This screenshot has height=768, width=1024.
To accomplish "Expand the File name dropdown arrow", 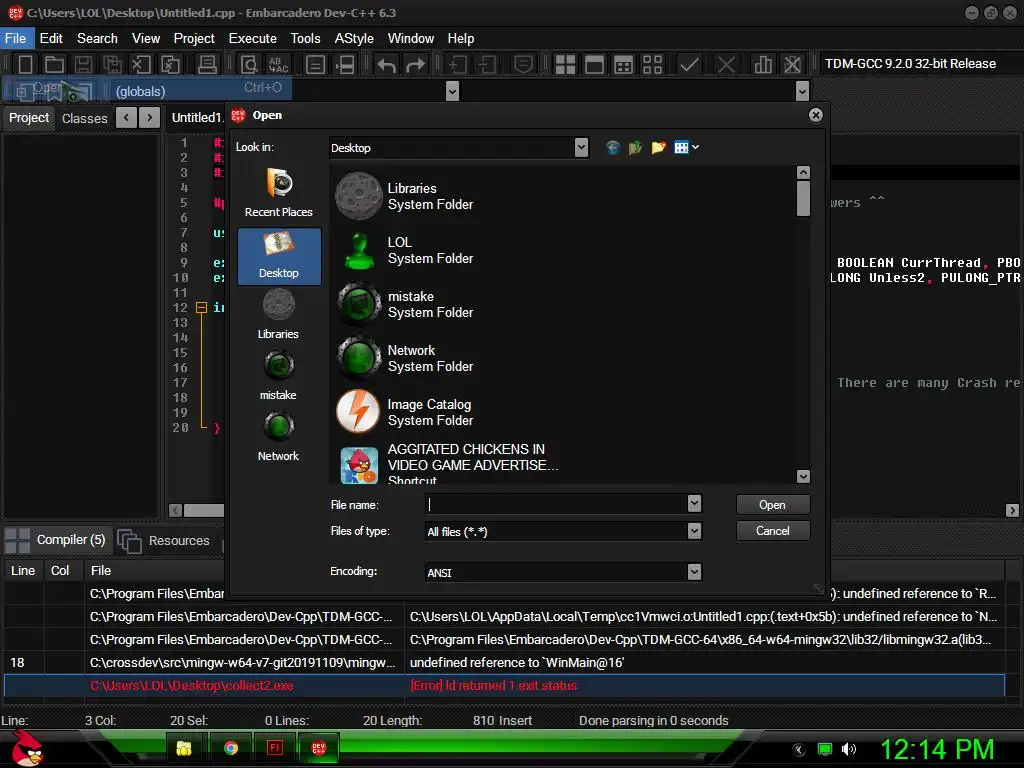I will pyautogui.click(x=694, y=504).
